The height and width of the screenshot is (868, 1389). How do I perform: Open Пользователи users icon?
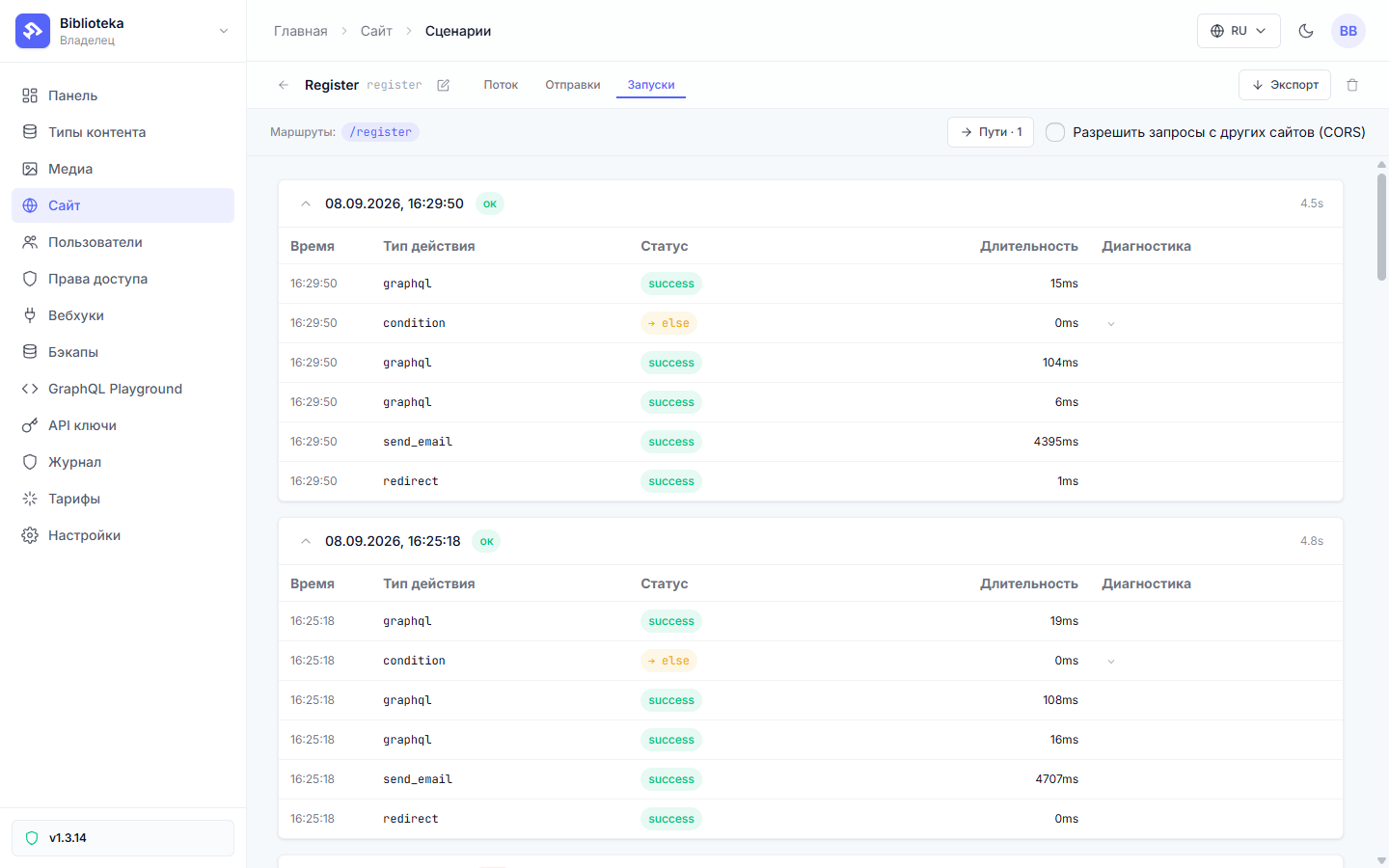(x=30, y=242)
